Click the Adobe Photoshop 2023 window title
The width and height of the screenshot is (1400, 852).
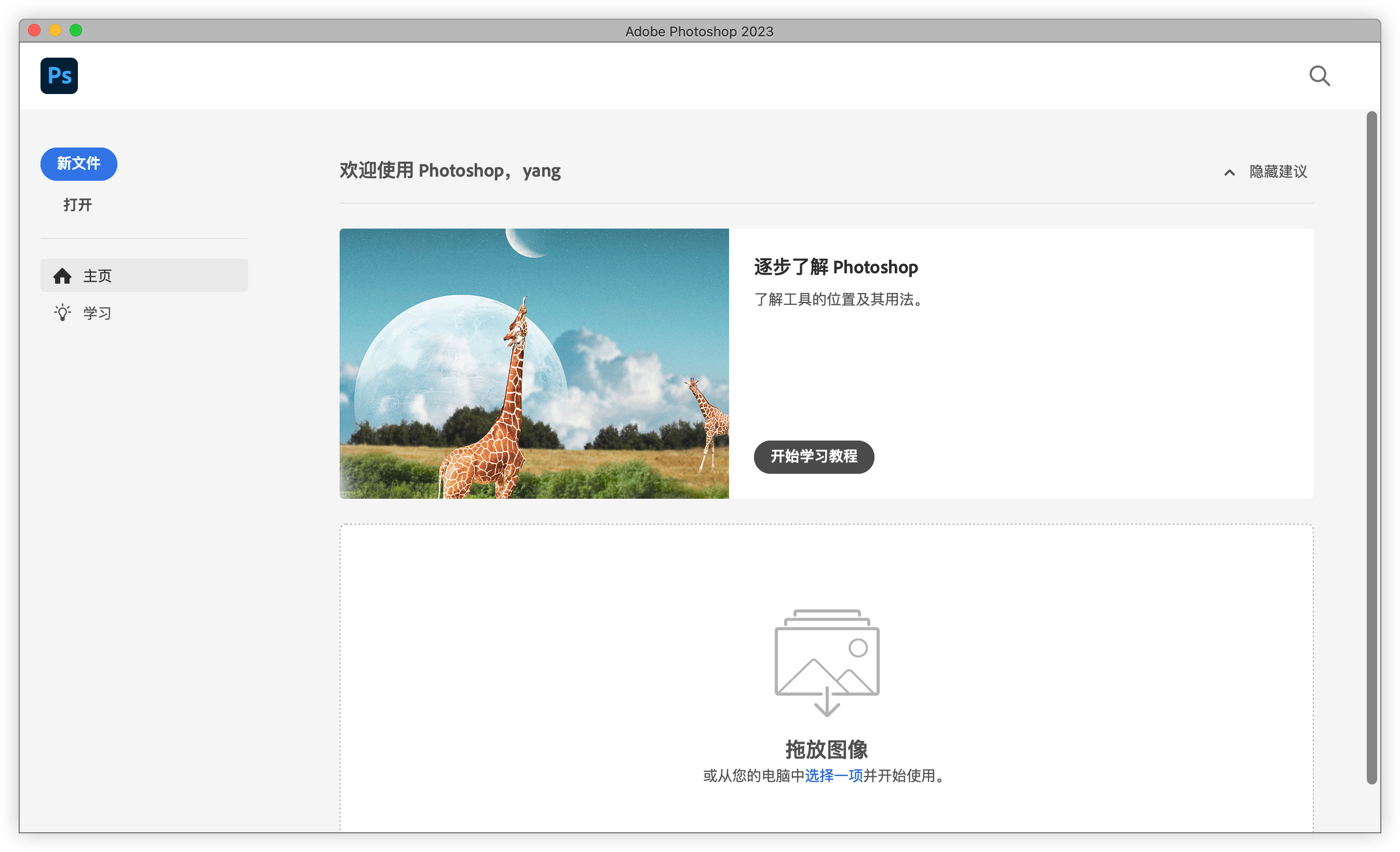pyautogui.click(x=699, y=31)
